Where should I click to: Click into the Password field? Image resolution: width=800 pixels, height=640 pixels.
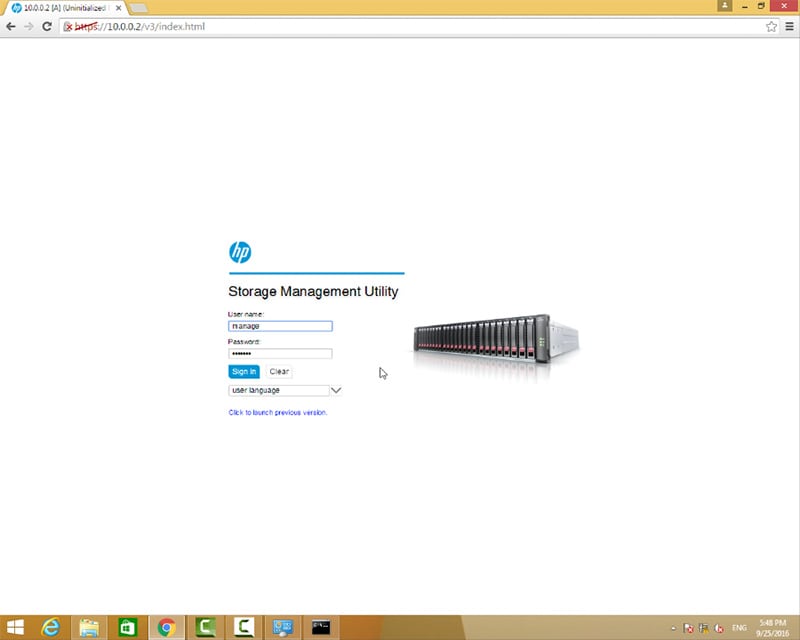click(280, 353)
